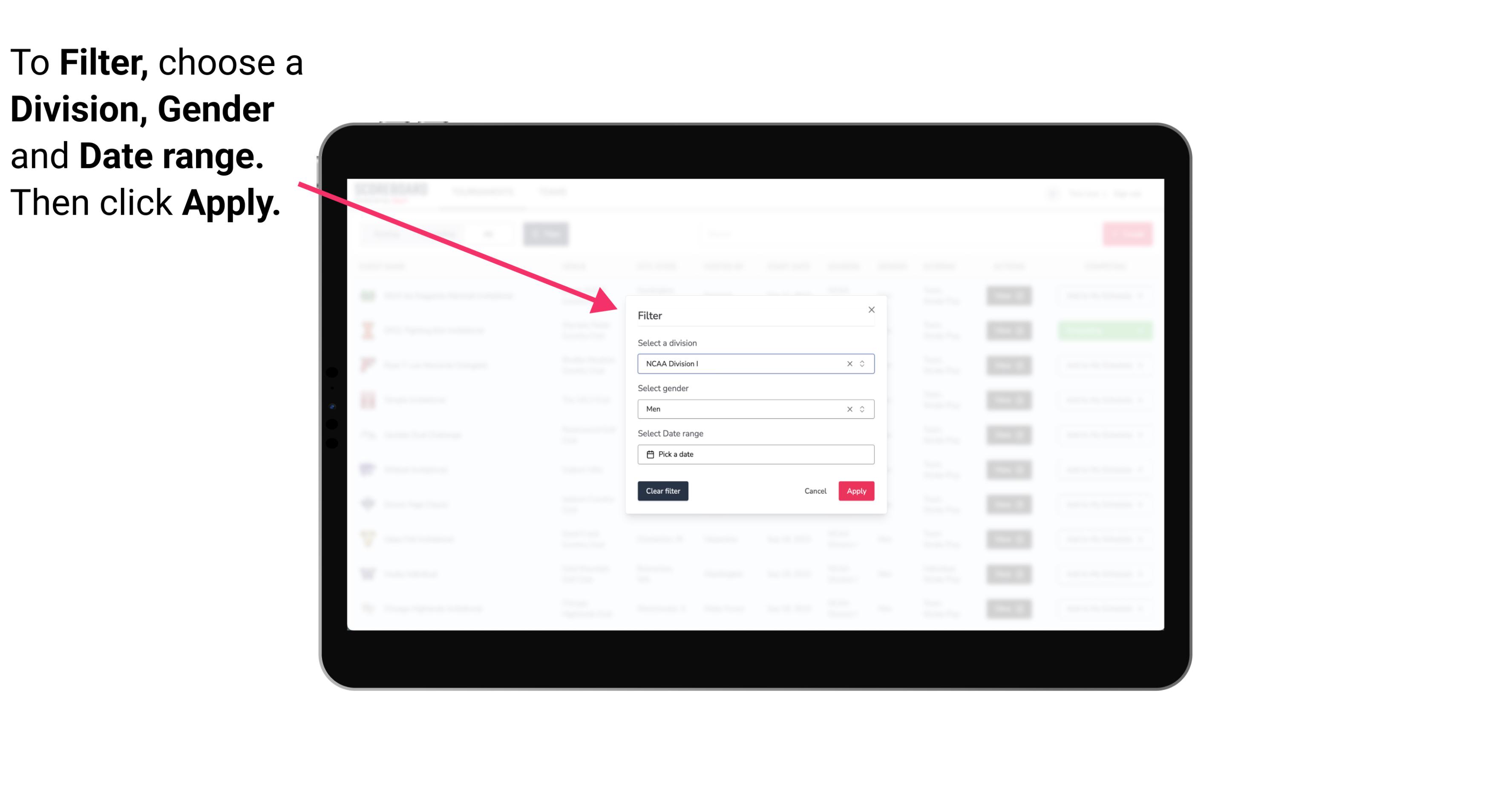Click the clear/X icon on NCAA Division I

pyautogui.click(x=850, y=363)
